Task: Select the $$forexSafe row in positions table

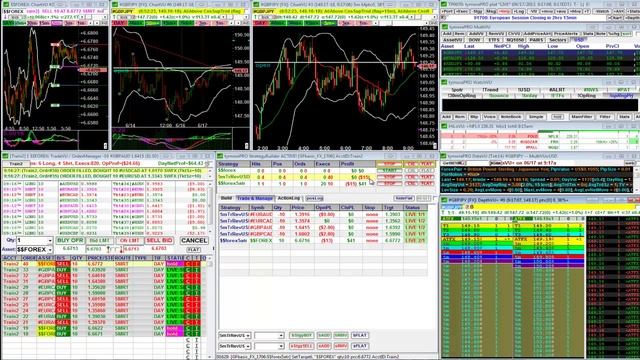Action: coord(322,240)
